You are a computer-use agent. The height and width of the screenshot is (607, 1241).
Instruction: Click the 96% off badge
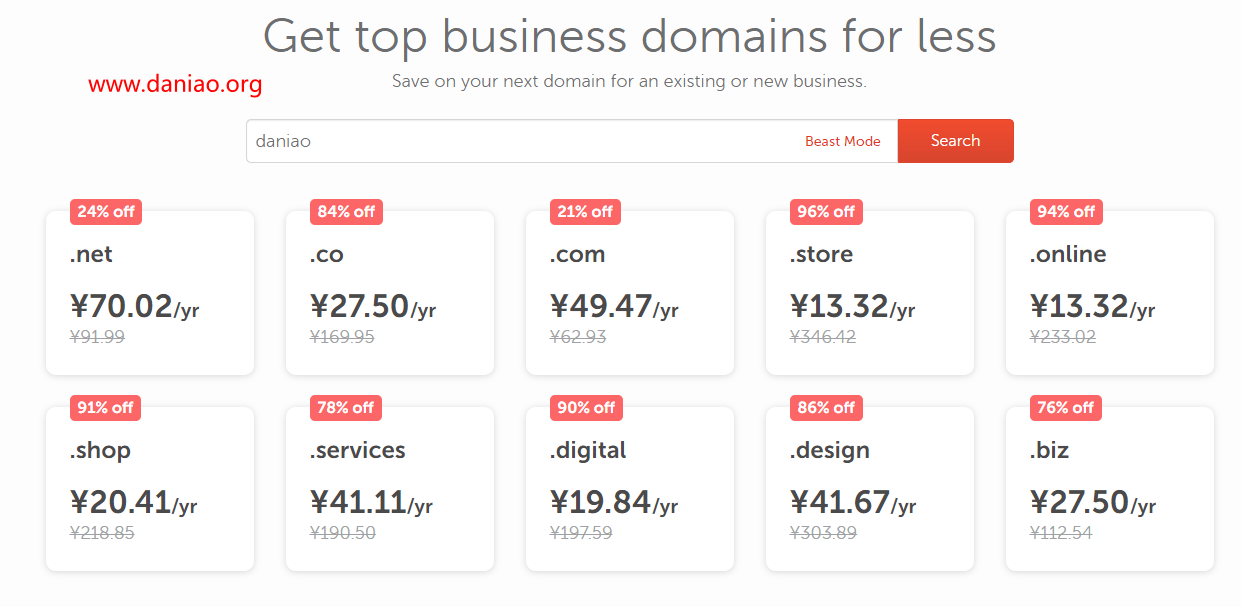pyautogui.click(x=826, y=212)
